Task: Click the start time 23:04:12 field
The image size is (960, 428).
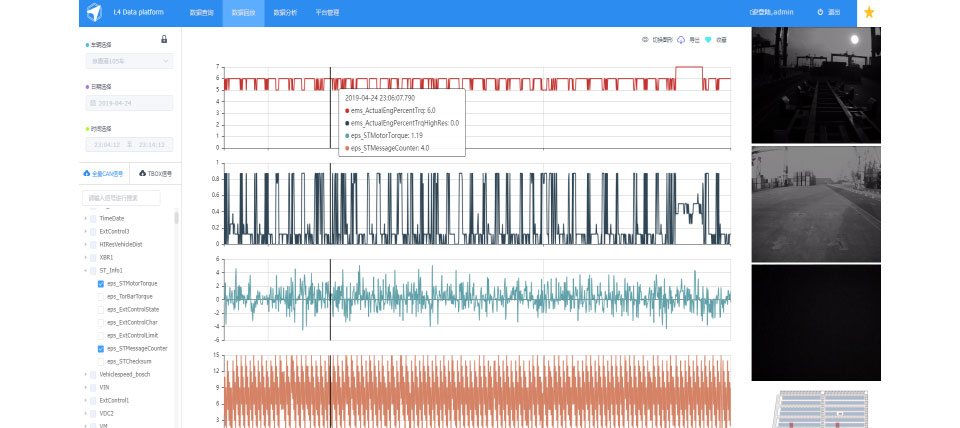Action: point(108,145)
